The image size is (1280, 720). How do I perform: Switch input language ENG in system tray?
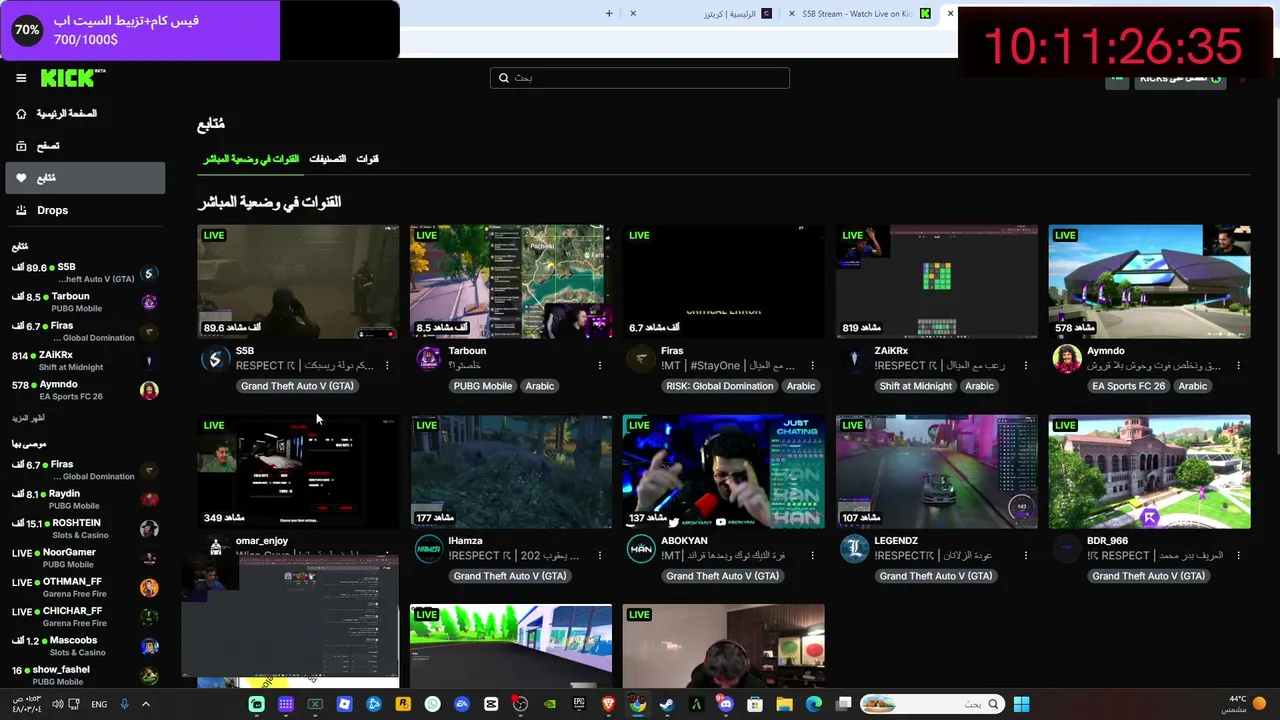[x=99, y=704]
